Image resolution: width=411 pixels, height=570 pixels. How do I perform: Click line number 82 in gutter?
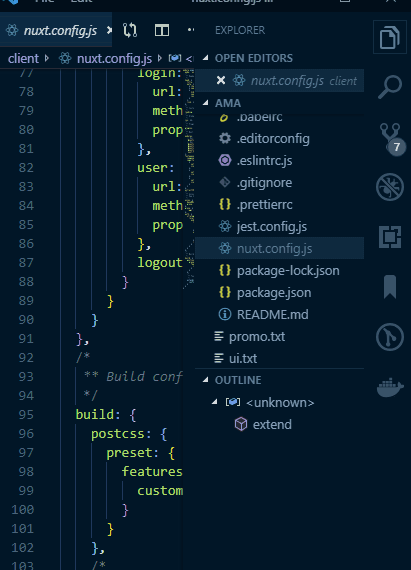(x=26, y=168)
